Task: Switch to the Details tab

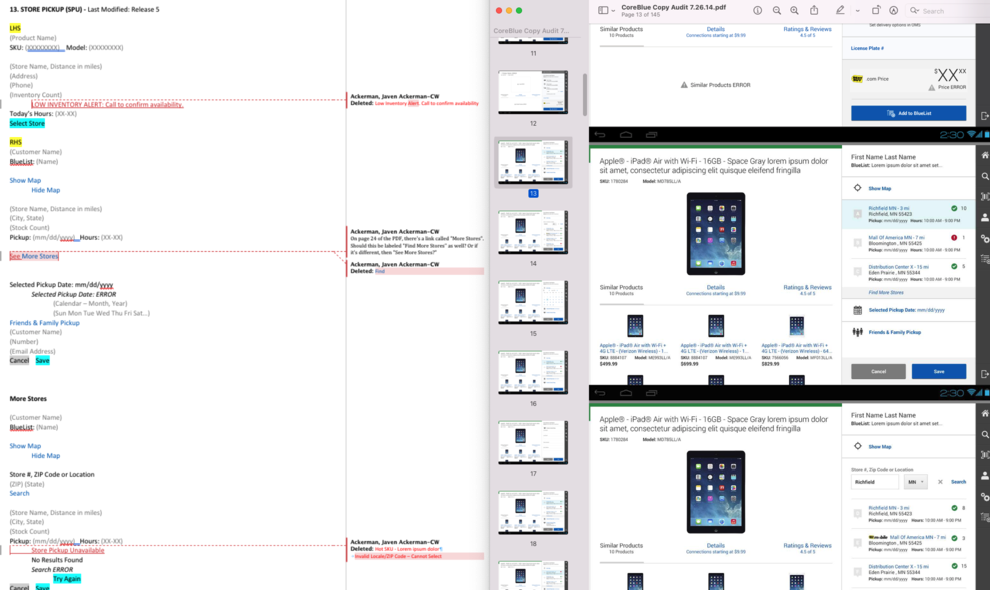Action: 715,287
